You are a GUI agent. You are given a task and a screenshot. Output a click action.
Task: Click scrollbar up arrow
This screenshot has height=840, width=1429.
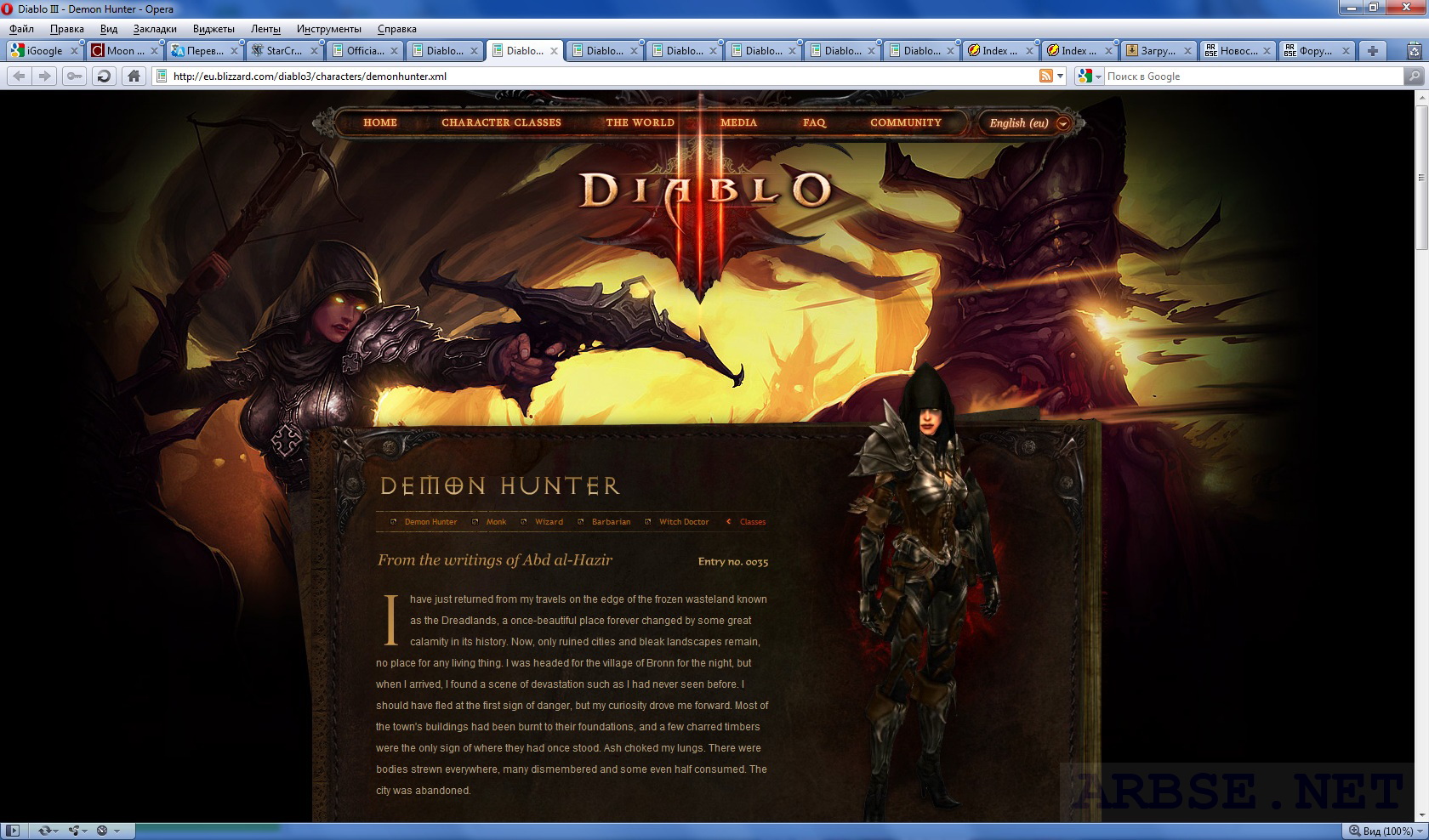click(x=1421, y=98)
